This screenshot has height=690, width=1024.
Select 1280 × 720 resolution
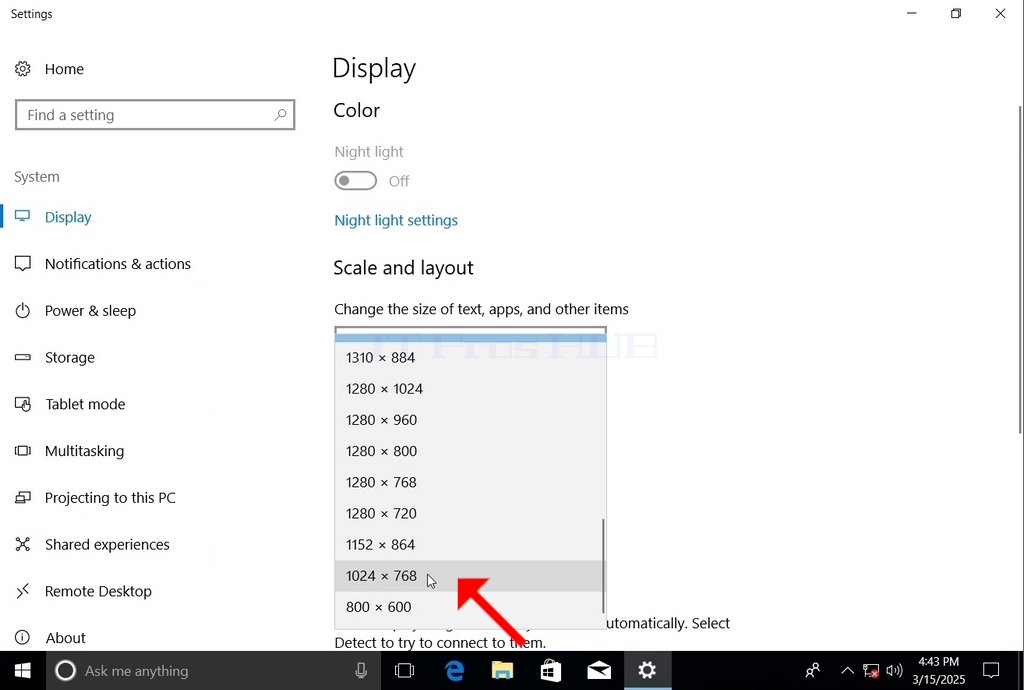point(470,514)
